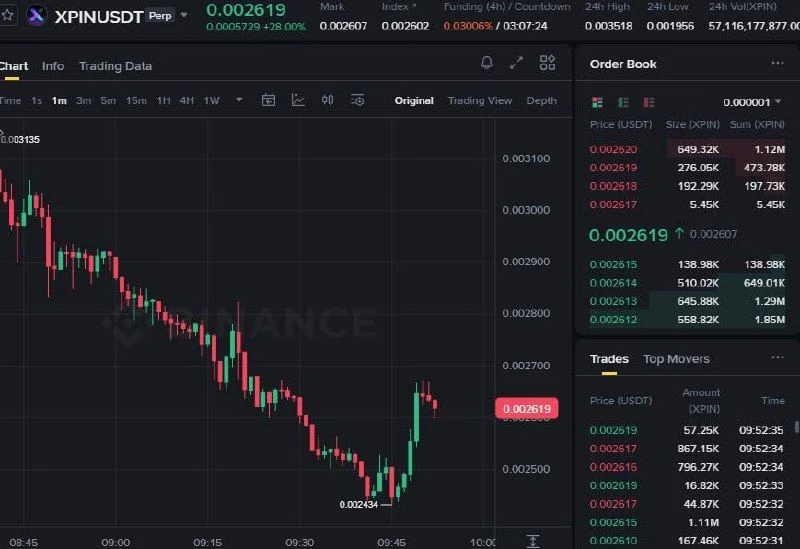This screenshot has width=800, height=549.
Task: Select ask price 0.002620 row
Action: pyautogui.click(x=687, y=149)
